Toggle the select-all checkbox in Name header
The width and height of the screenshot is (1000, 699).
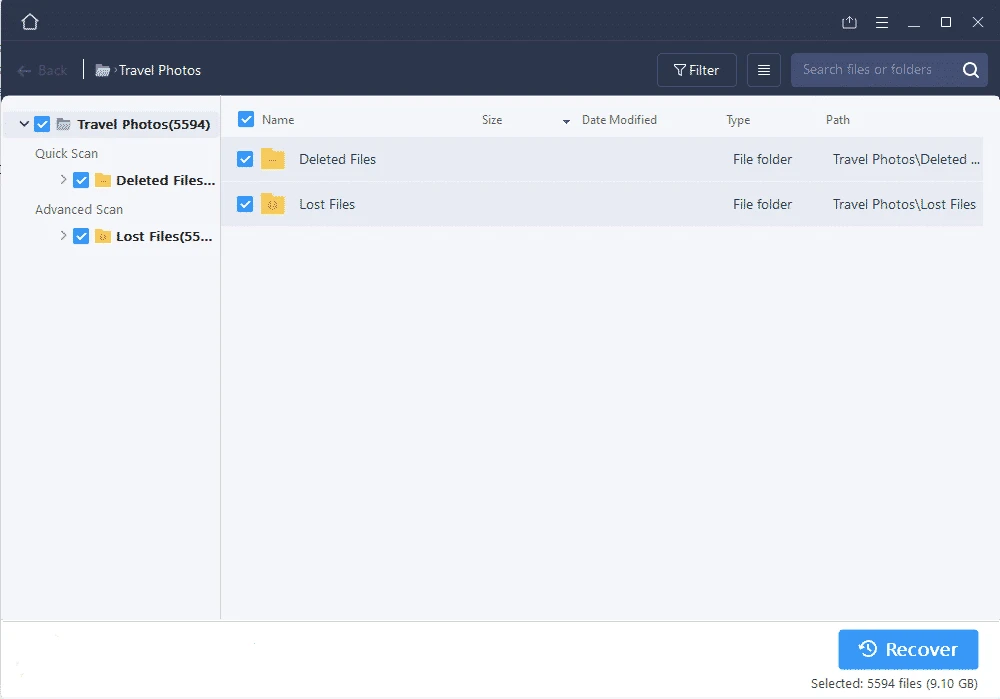pyautogui.click(x=245, y=118)
